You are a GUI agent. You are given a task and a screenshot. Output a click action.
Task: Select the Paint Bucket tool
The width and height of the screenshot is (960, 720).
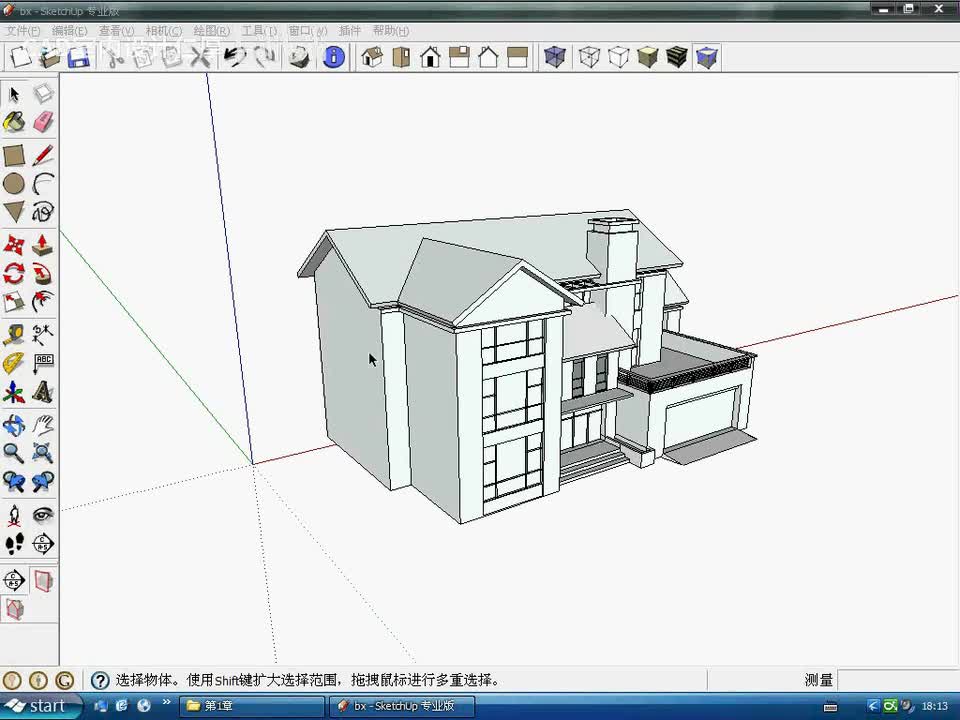click(x=14, y=123)
